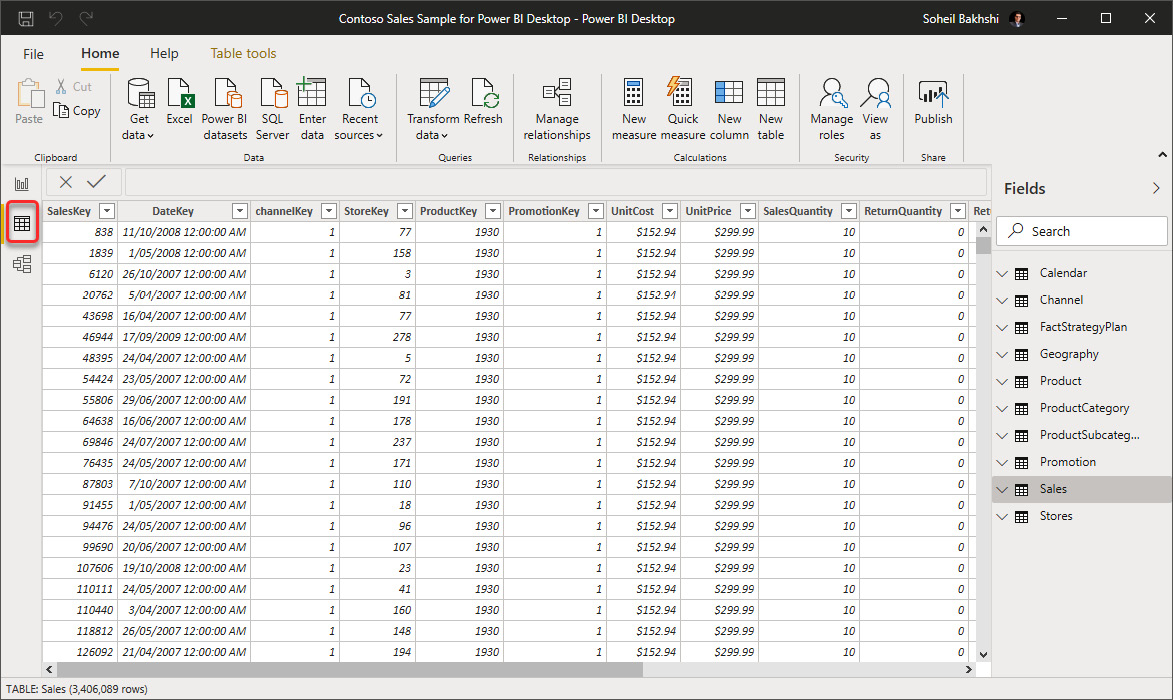The width and height of the screenshot is (1173, 700).
Task: Click into the formula bar
Action: point(555,182)
